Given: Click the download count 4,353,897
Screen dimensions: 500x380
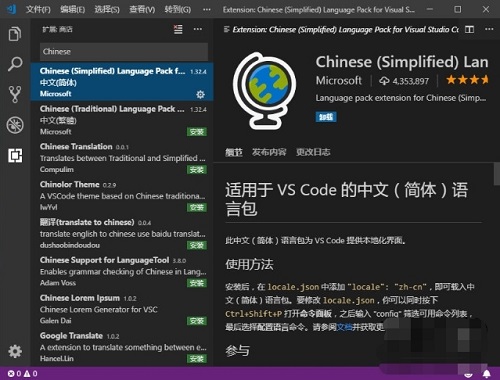Looking at the screenshot, I should pos(404,81).
